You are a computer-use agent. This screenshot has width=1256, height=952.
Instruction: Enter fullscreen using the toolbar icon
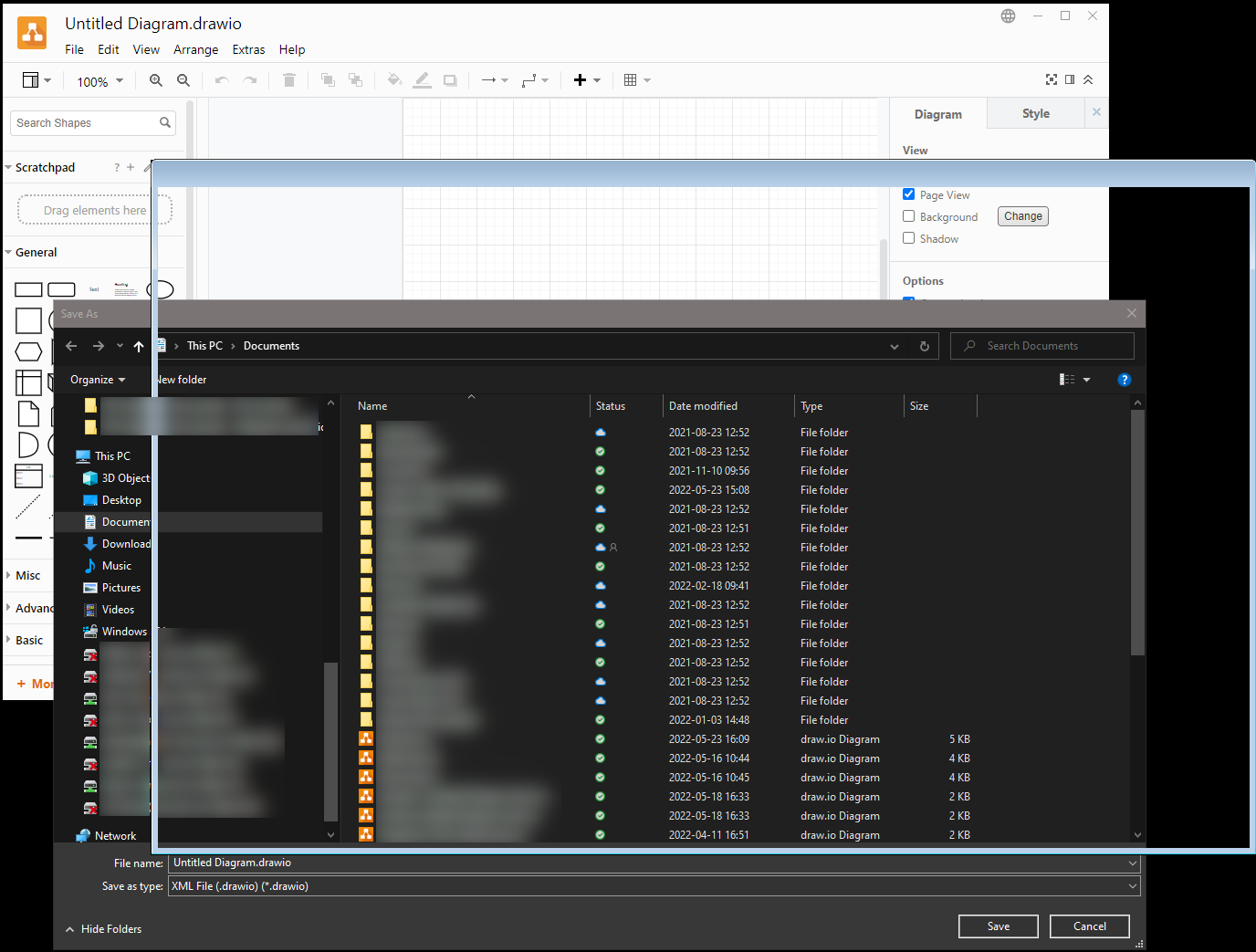tap(1052, 79)
